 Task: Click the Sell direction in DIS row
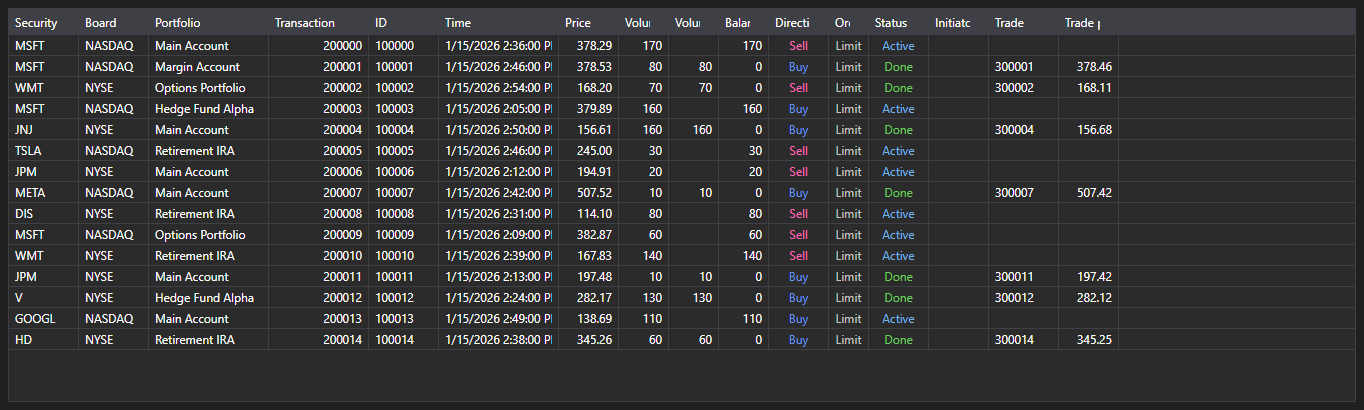point(798,214)
